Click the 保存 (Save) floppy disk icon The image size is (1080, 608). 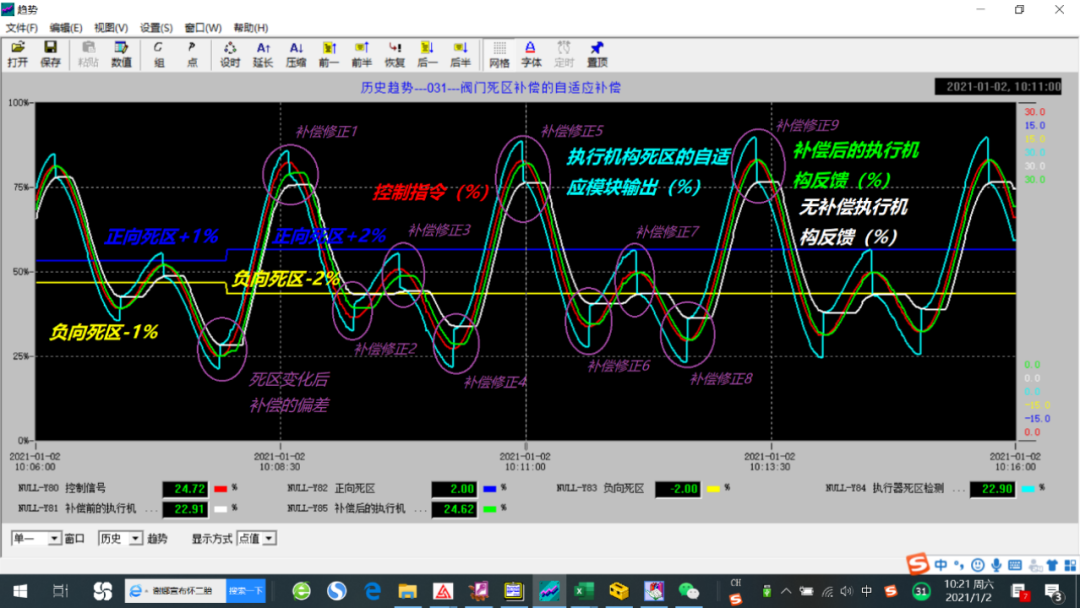click(x=50, y=54)
